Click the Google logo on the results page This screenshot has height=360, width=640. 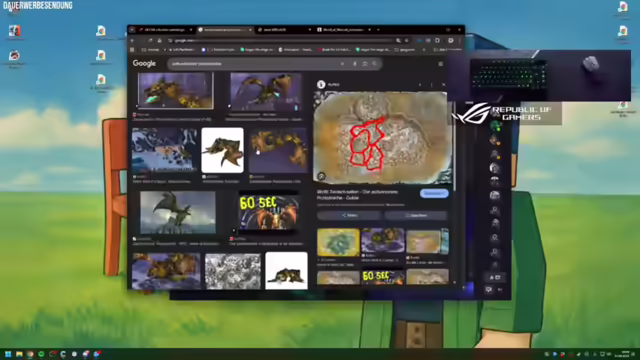[x=144, y=63]
